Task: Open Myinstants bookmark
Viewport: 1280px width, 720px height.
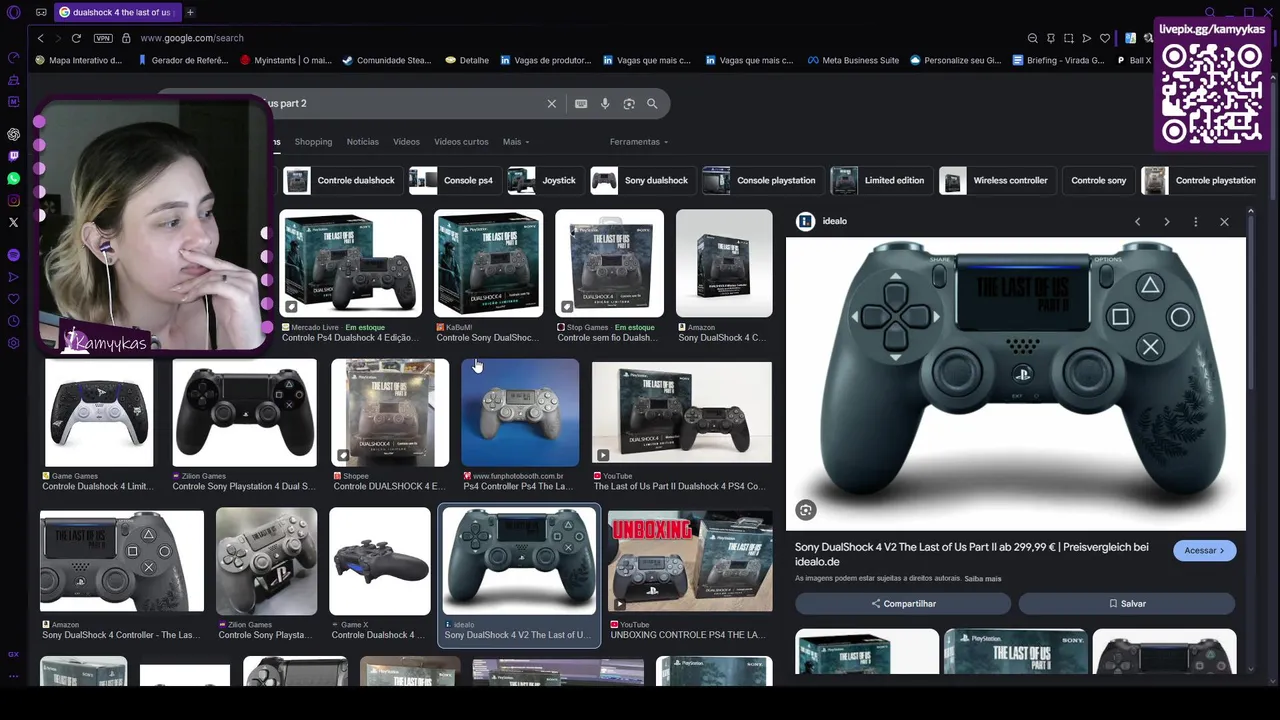Action: coord(285,60)
